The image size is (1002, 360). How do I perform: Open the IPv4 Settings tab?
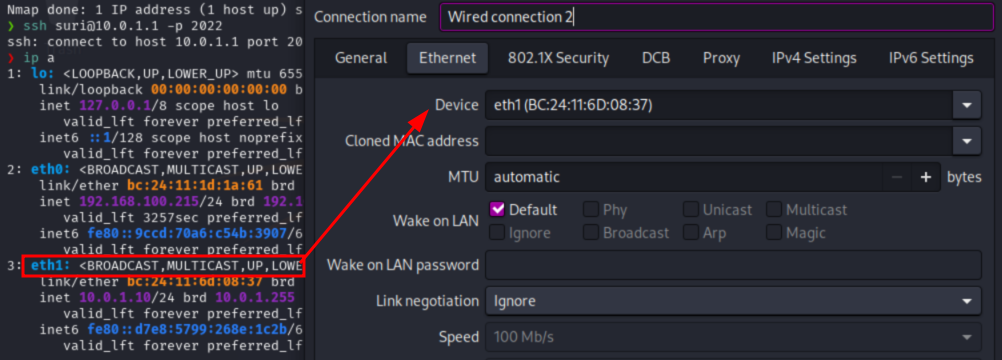pyautogui.click(x=814, y=58)
